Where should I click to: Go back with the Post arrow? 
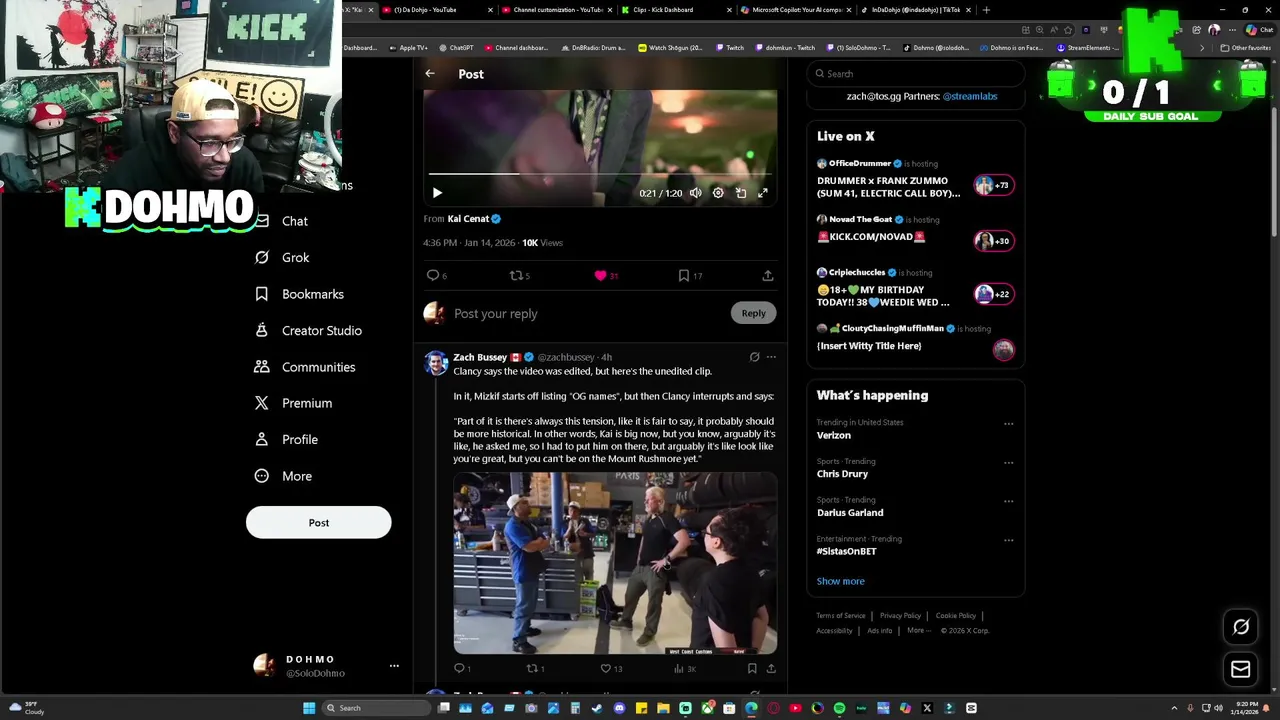pyautogui.click(x=430, y=74)
